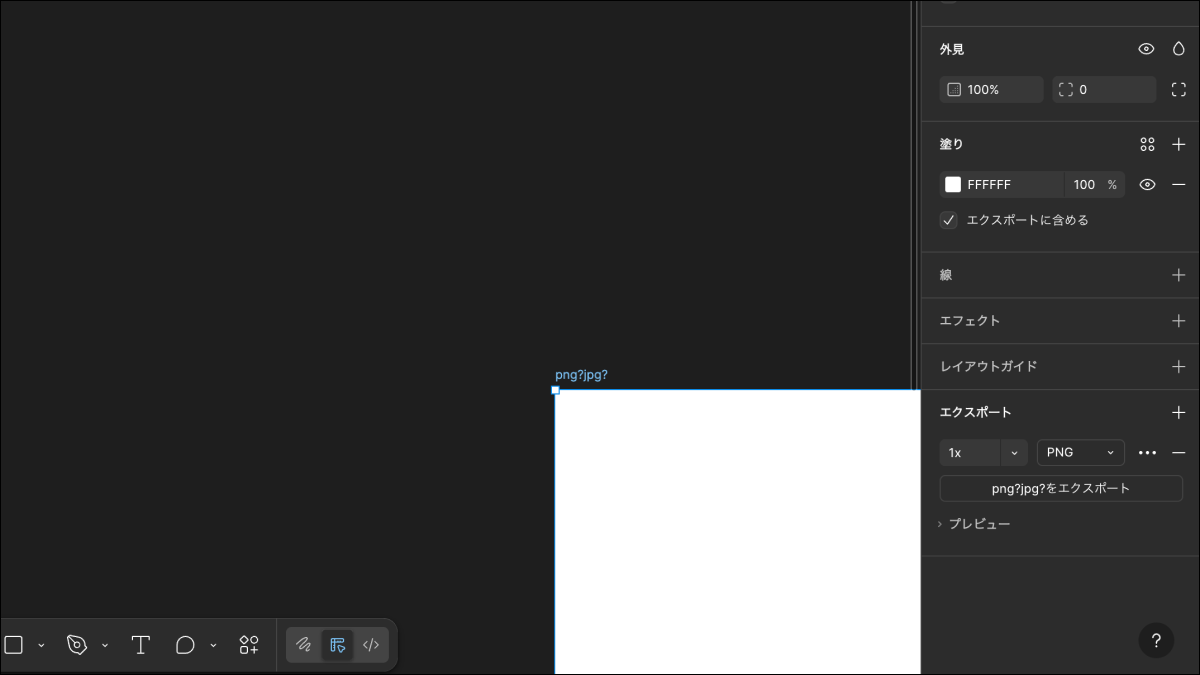Select the Comment bubble tool
The height and width of the screenshot is (675, 1200).
185,645
